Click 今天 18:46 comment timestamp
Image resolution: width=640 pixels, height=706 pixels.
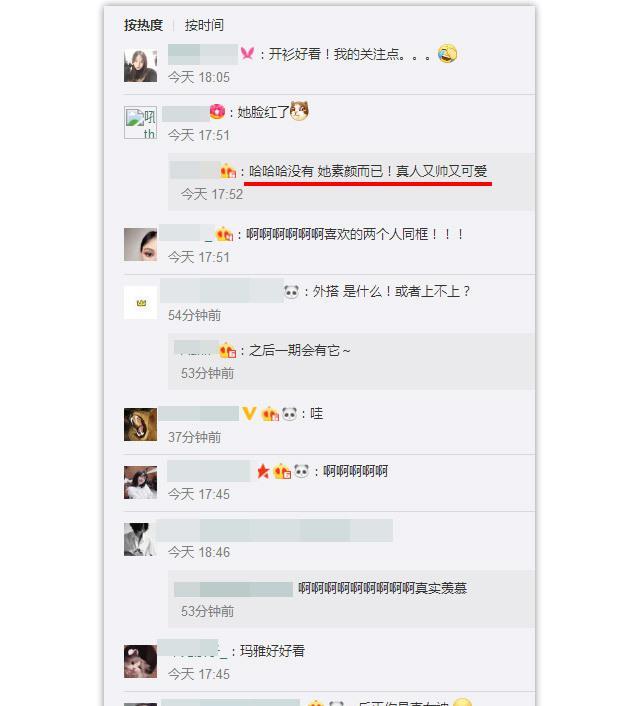(199, 552)
